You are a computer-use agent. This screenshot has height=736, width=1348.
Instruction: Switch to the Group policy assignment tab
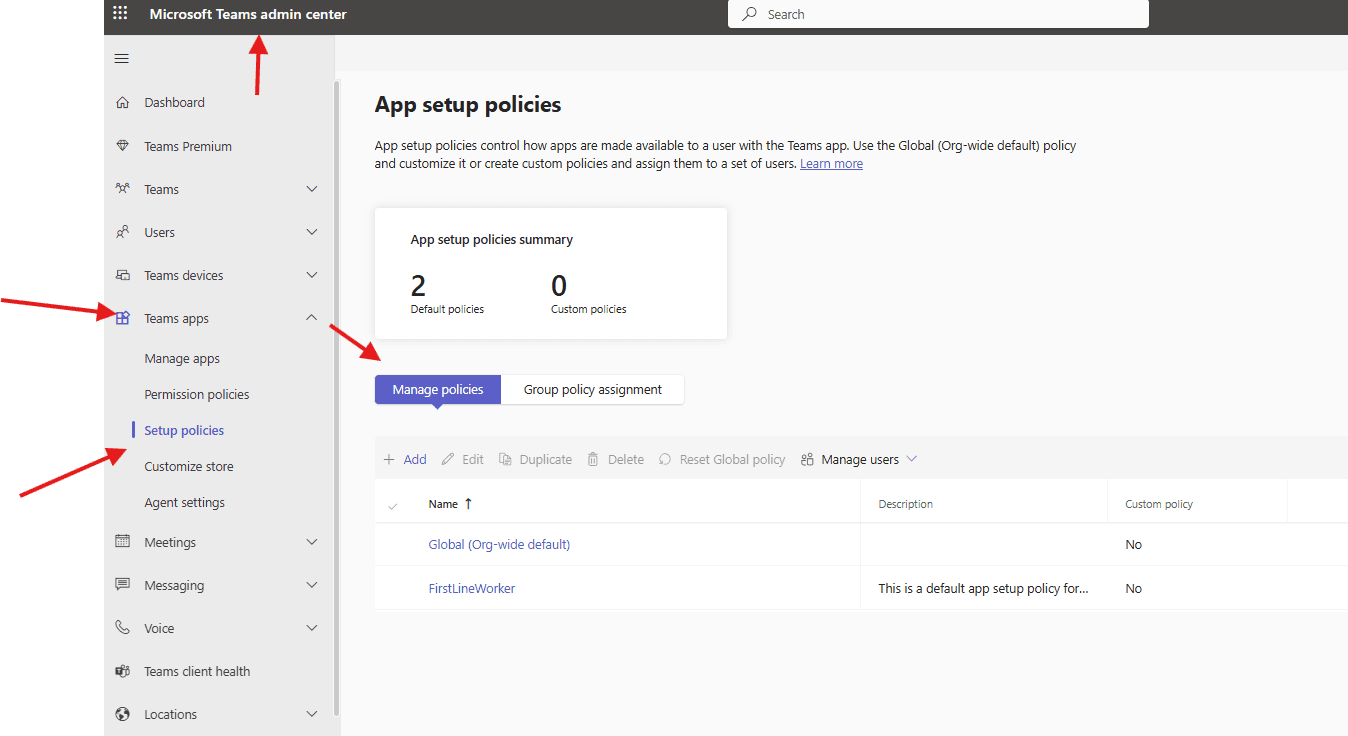(x=592, y=389)
